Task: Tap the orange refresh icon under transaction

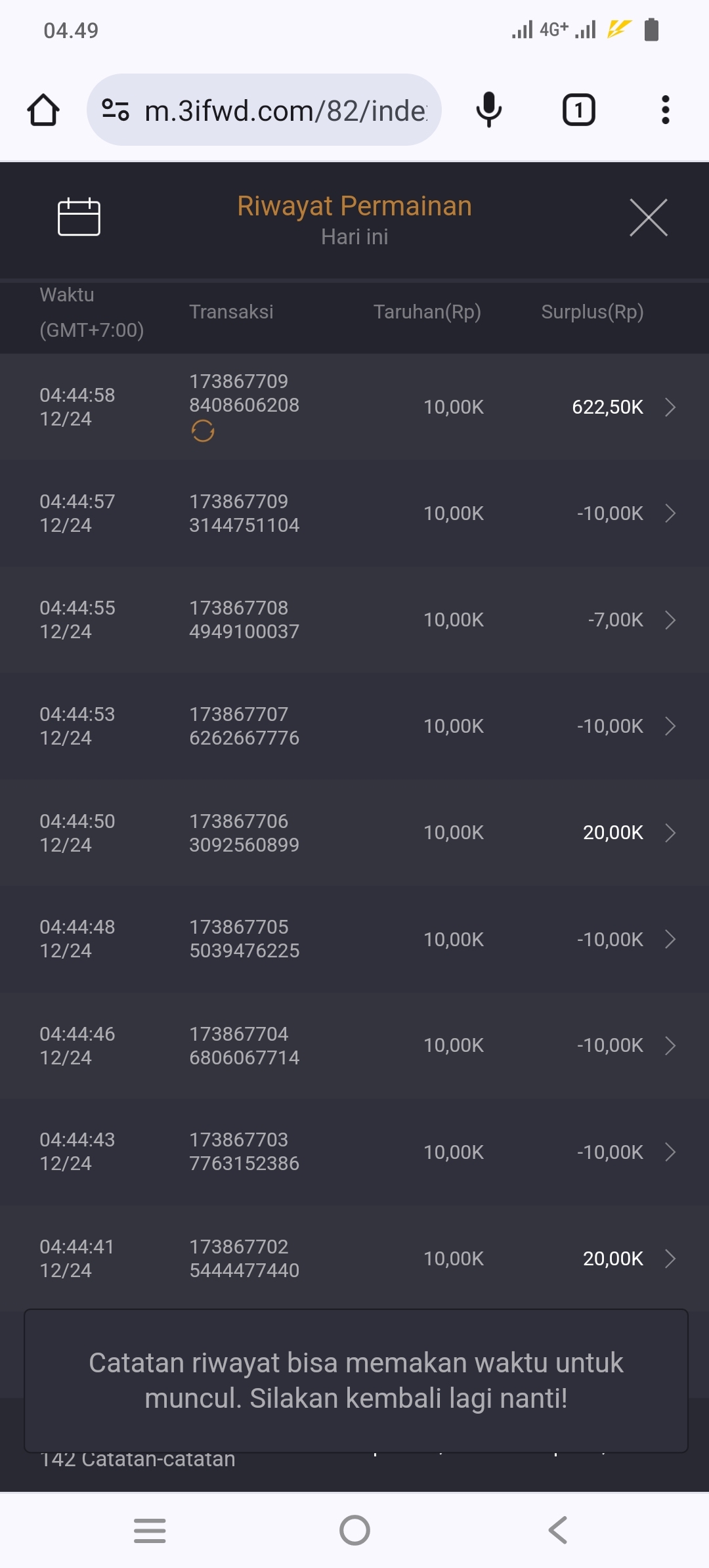Action: click(x=203, y=431)
